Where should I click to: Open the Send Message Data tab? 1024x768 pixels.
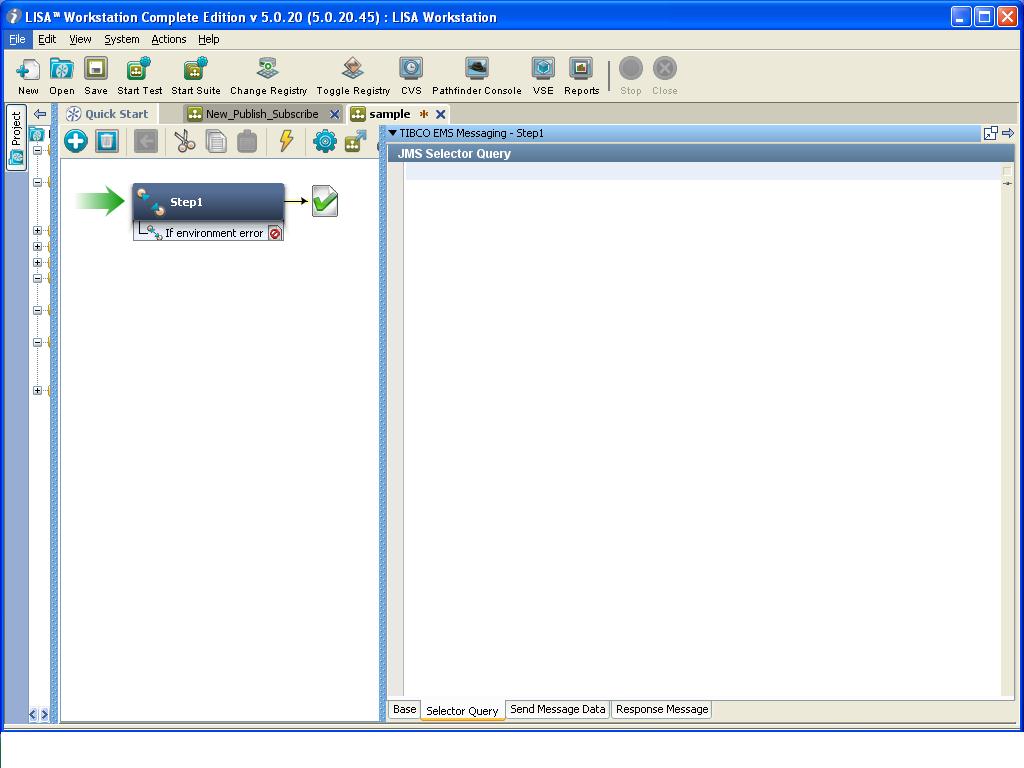[557, 709]
